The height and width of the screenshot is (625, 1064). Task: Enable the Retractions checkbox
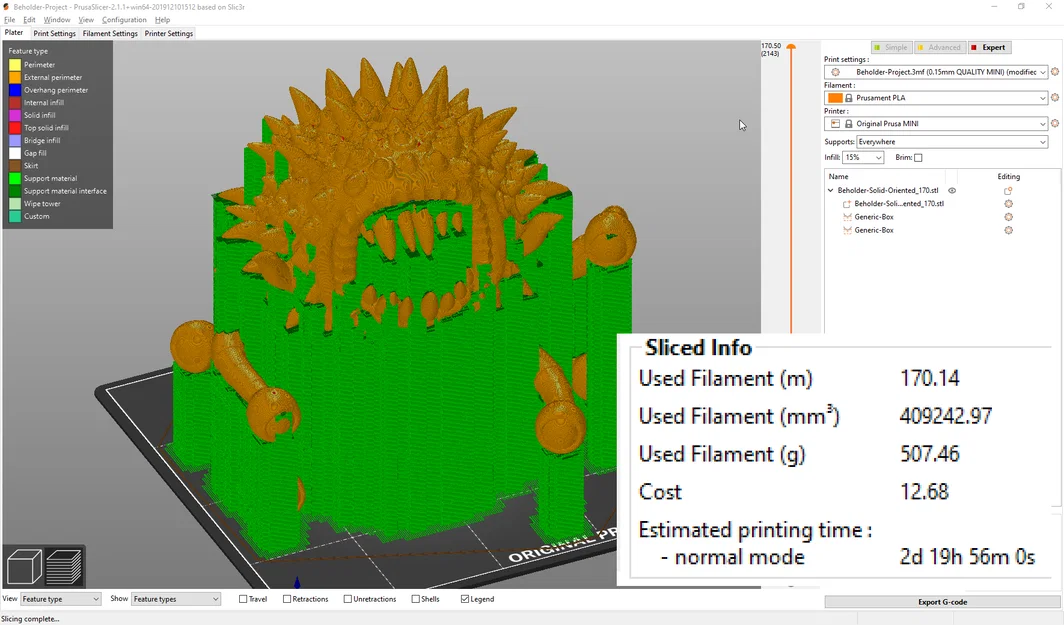(287, 599)
